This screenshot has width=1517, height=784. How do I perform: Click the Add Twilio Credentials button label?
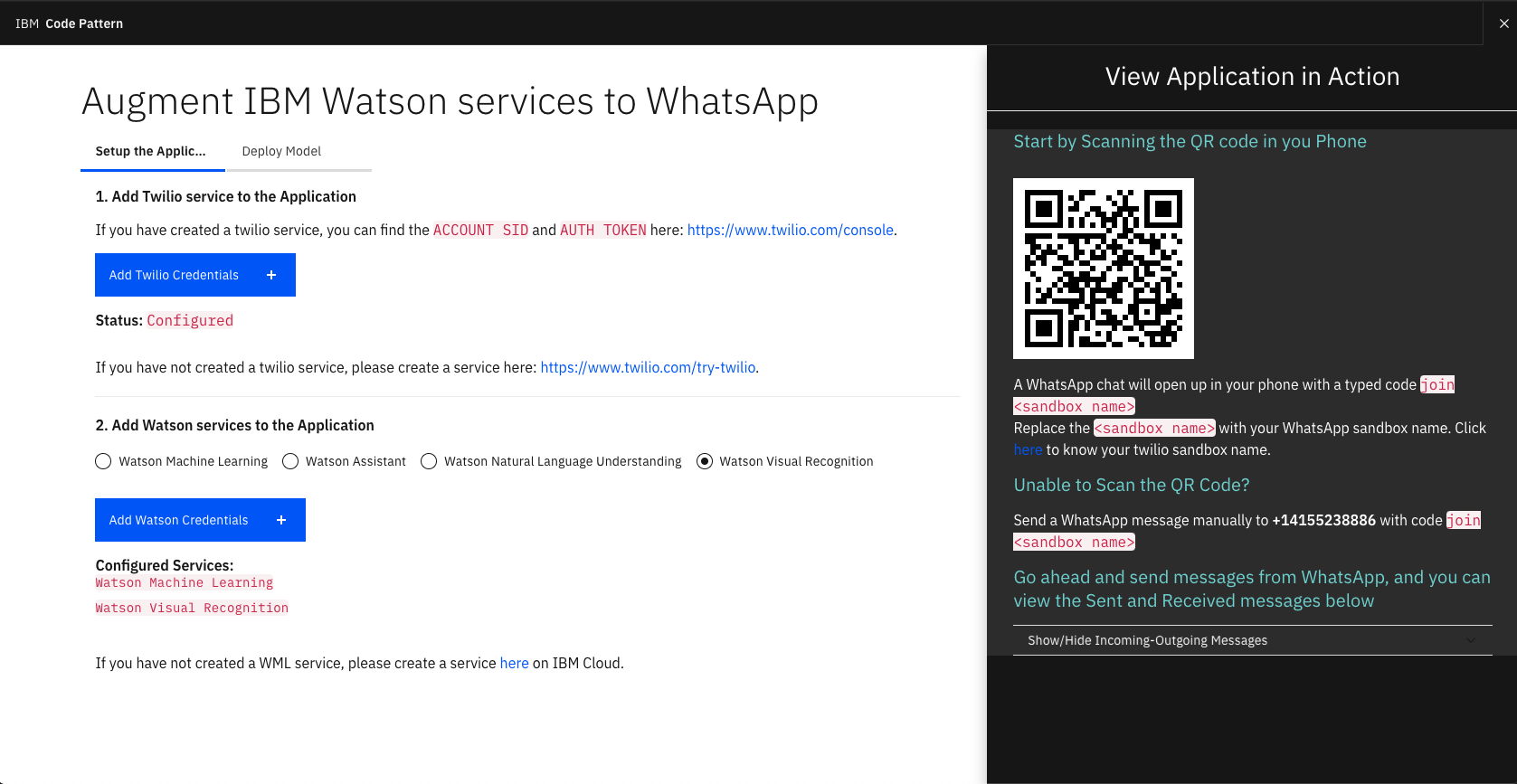point(174,275)
